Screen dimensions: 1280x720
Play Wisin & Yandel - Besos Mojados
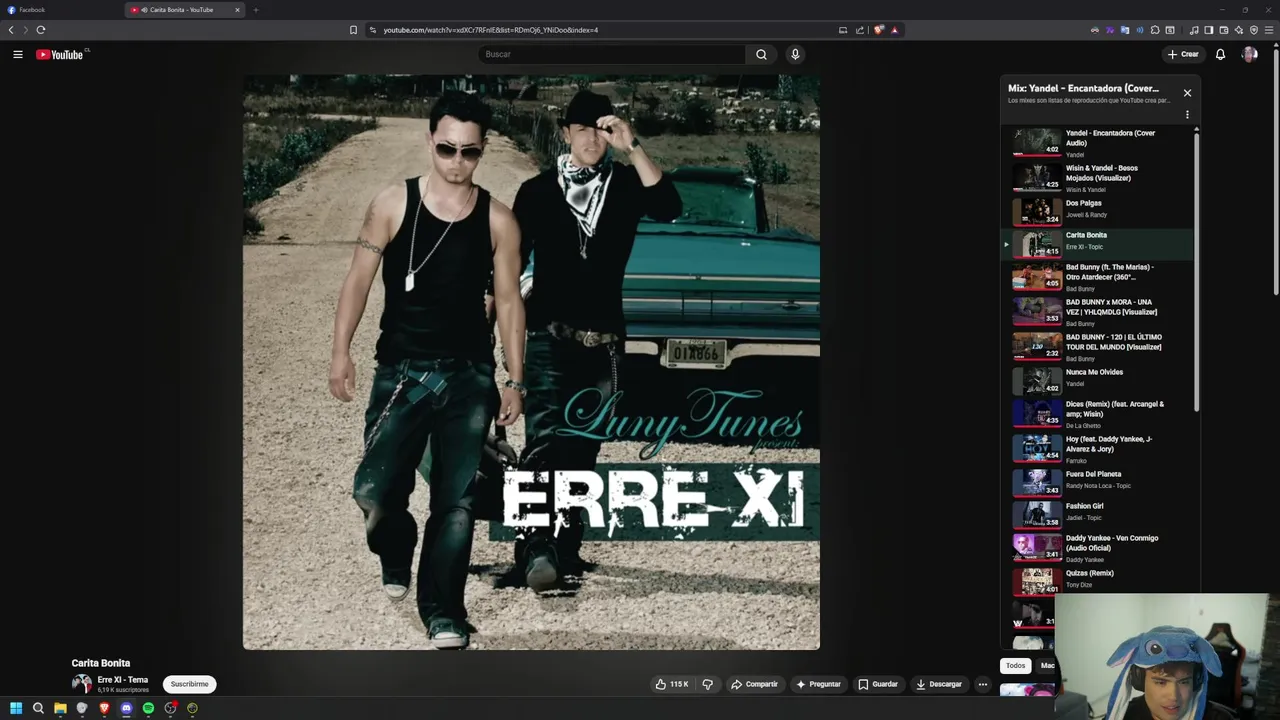point(1098,178)
